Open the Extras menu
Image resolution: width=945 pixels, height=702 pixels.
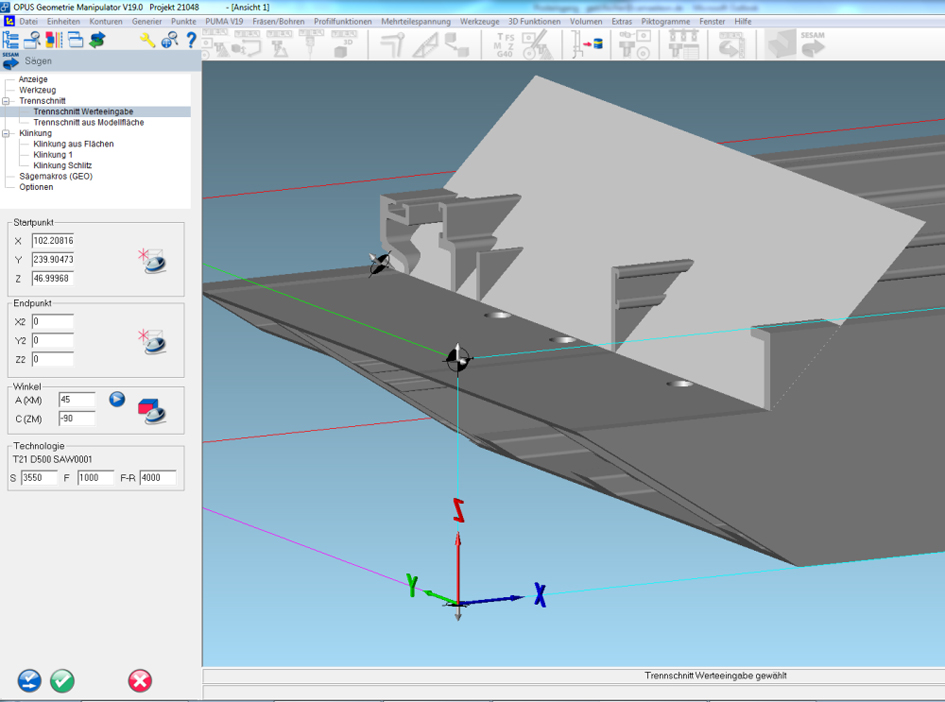pos(622,21)
